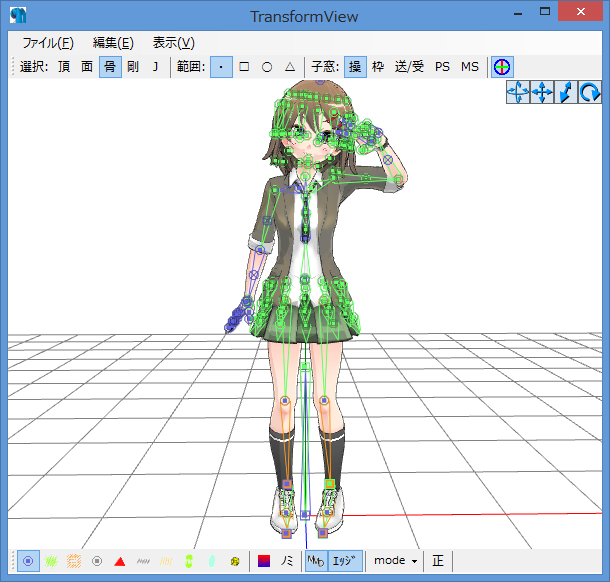Viewport: 610px width, 582px height.
Task: Click the rotate view arrow icon
Action: [x=590, y=92]
